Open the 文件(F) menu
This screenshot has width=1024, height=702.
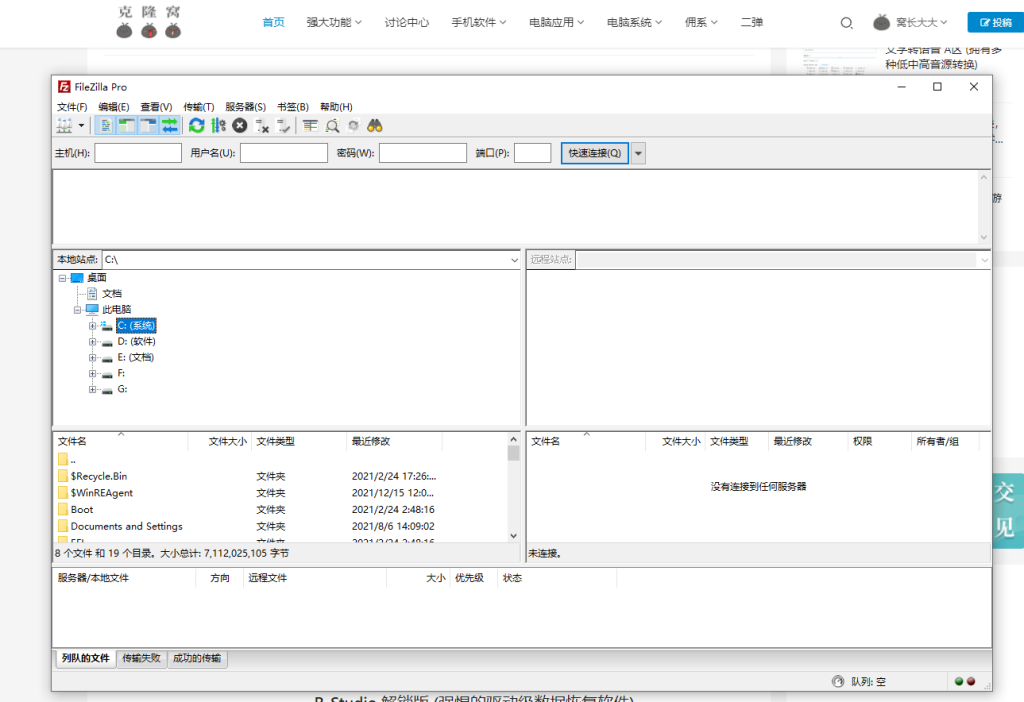click(x=72, y=106)
